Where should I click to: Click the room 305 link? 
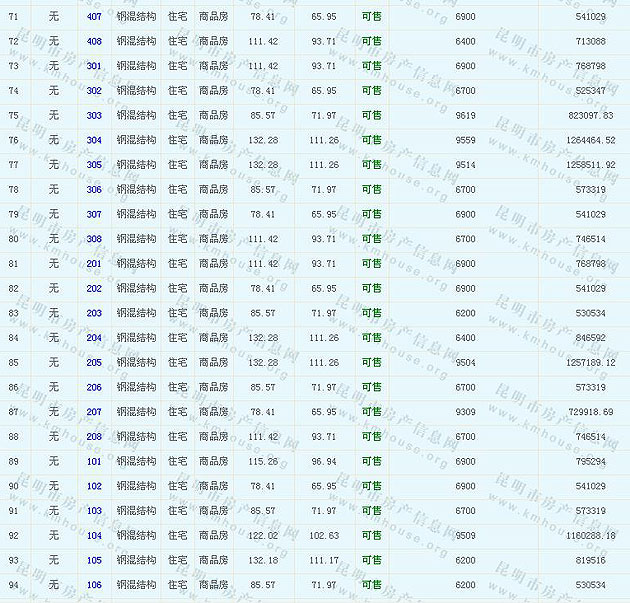point(94,165)
